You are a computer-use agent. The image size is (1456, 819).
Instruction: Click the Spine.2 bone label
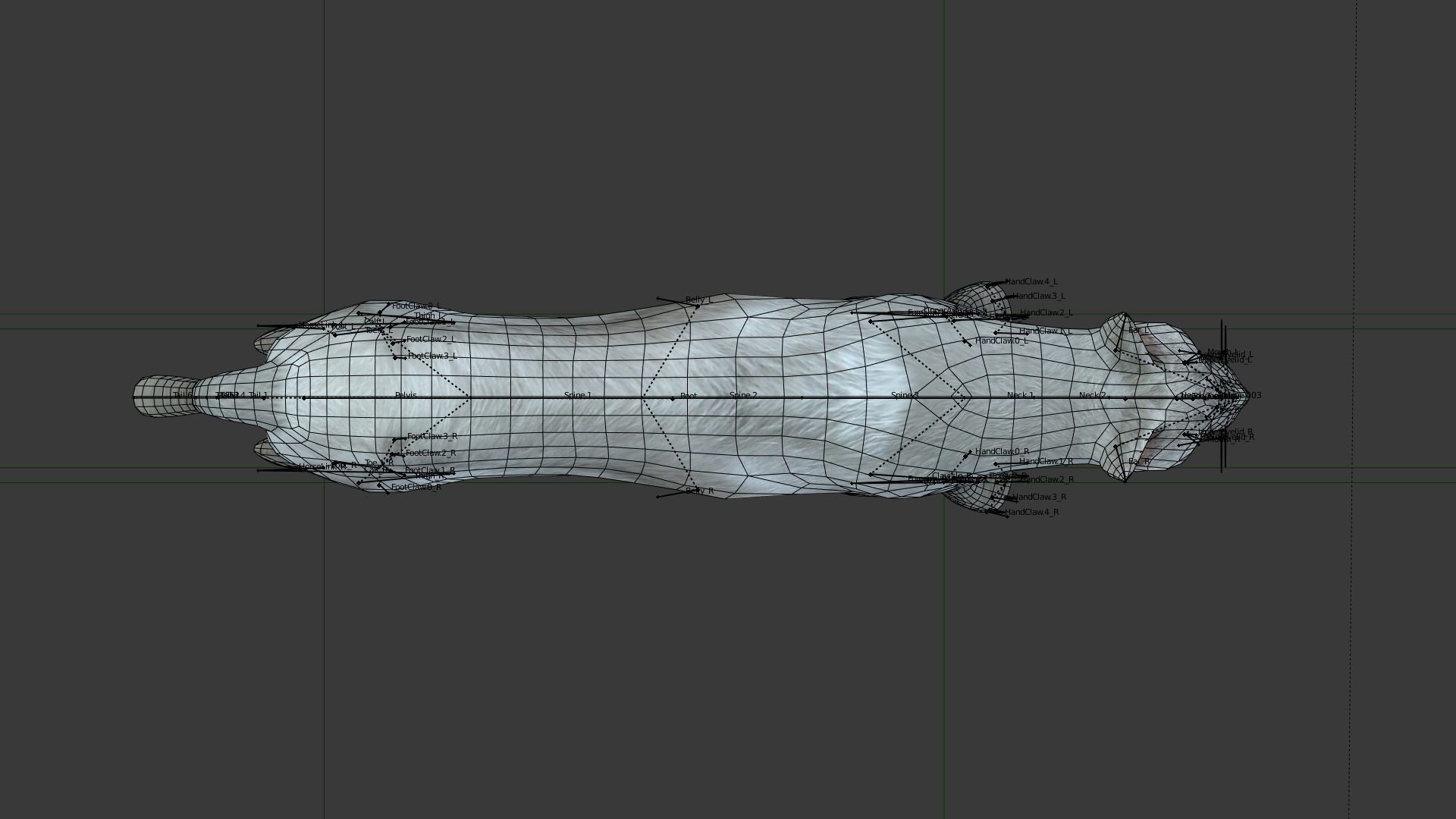pyautogui.click(x=743, y=395)
